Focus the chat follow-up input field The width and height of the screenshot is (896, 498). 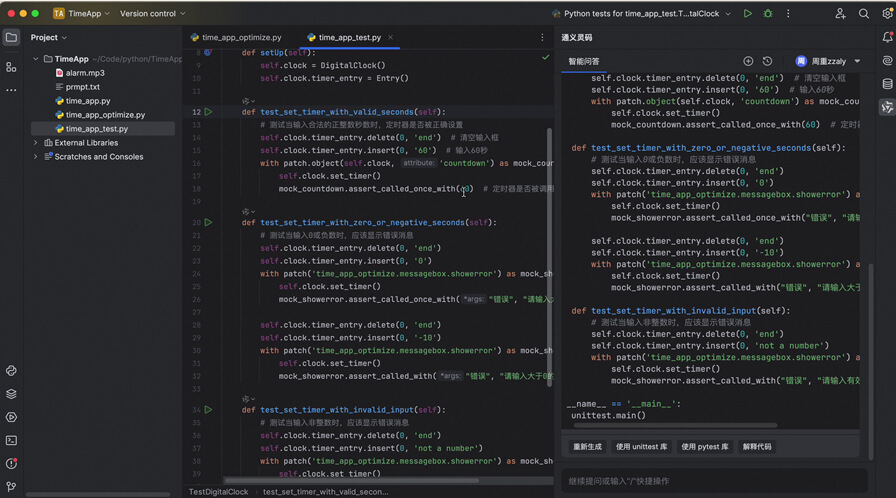(x=714, y=481)
